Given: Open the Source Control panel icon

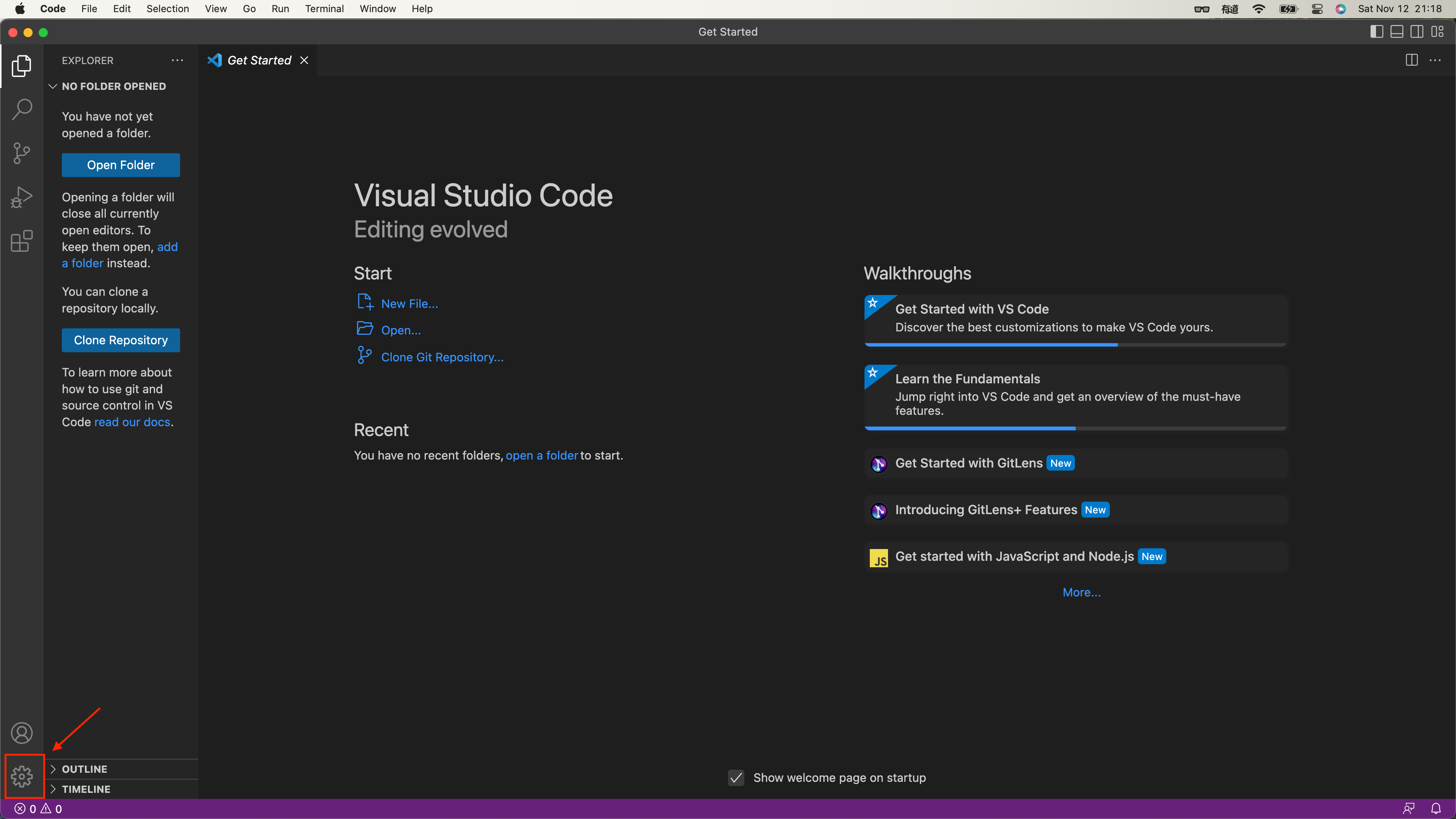Looking at the screenshot, I should (x=22, y=152).
